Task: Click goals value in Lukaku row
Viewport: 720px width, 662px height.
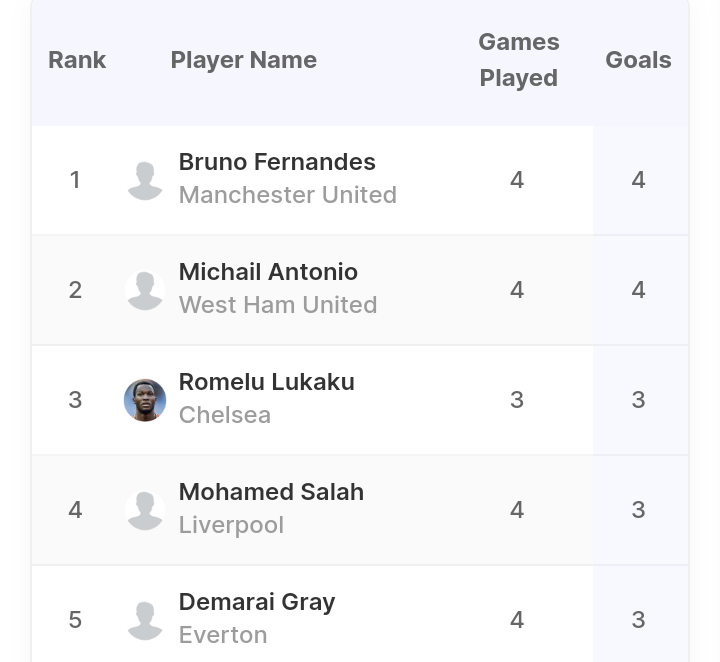Action: pos(638,400)
